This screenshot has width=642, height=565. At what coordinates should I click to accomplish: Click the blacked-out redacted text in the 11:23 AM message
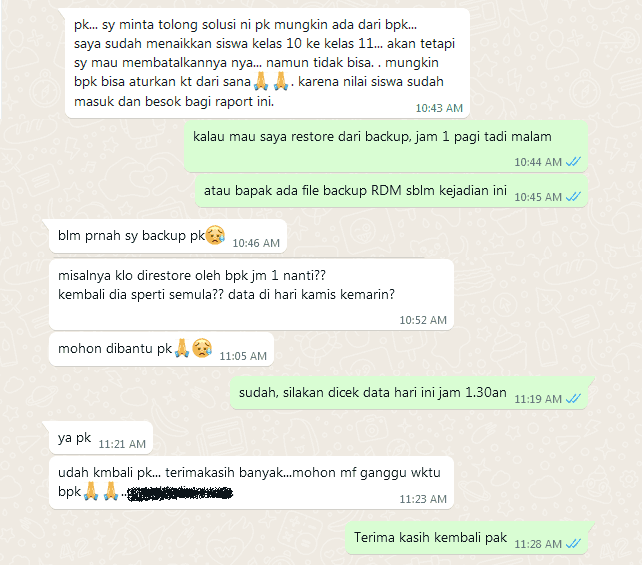click(x=180, y=493)
